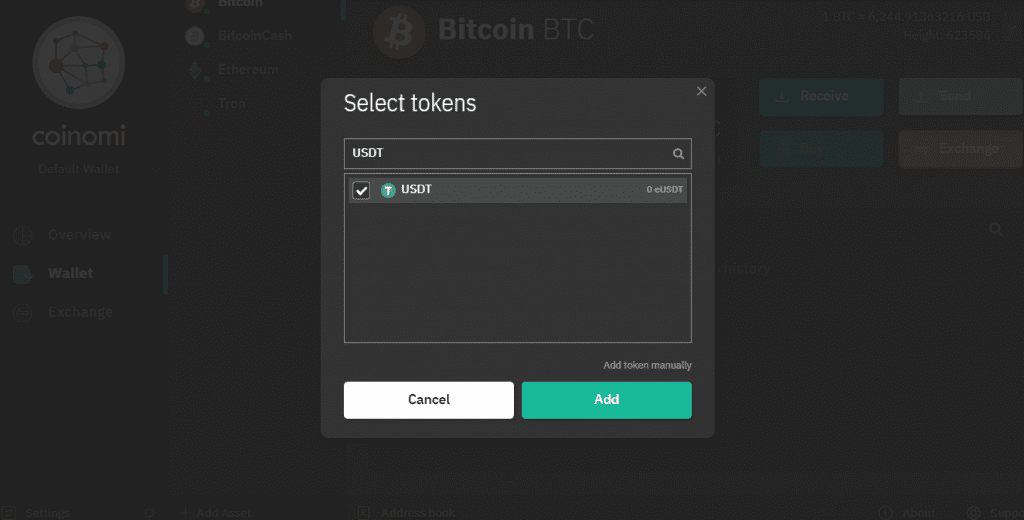Close the Select tokens dialog
The image size is (1024, 520).
pyautogui.click(x=701, y=91)
